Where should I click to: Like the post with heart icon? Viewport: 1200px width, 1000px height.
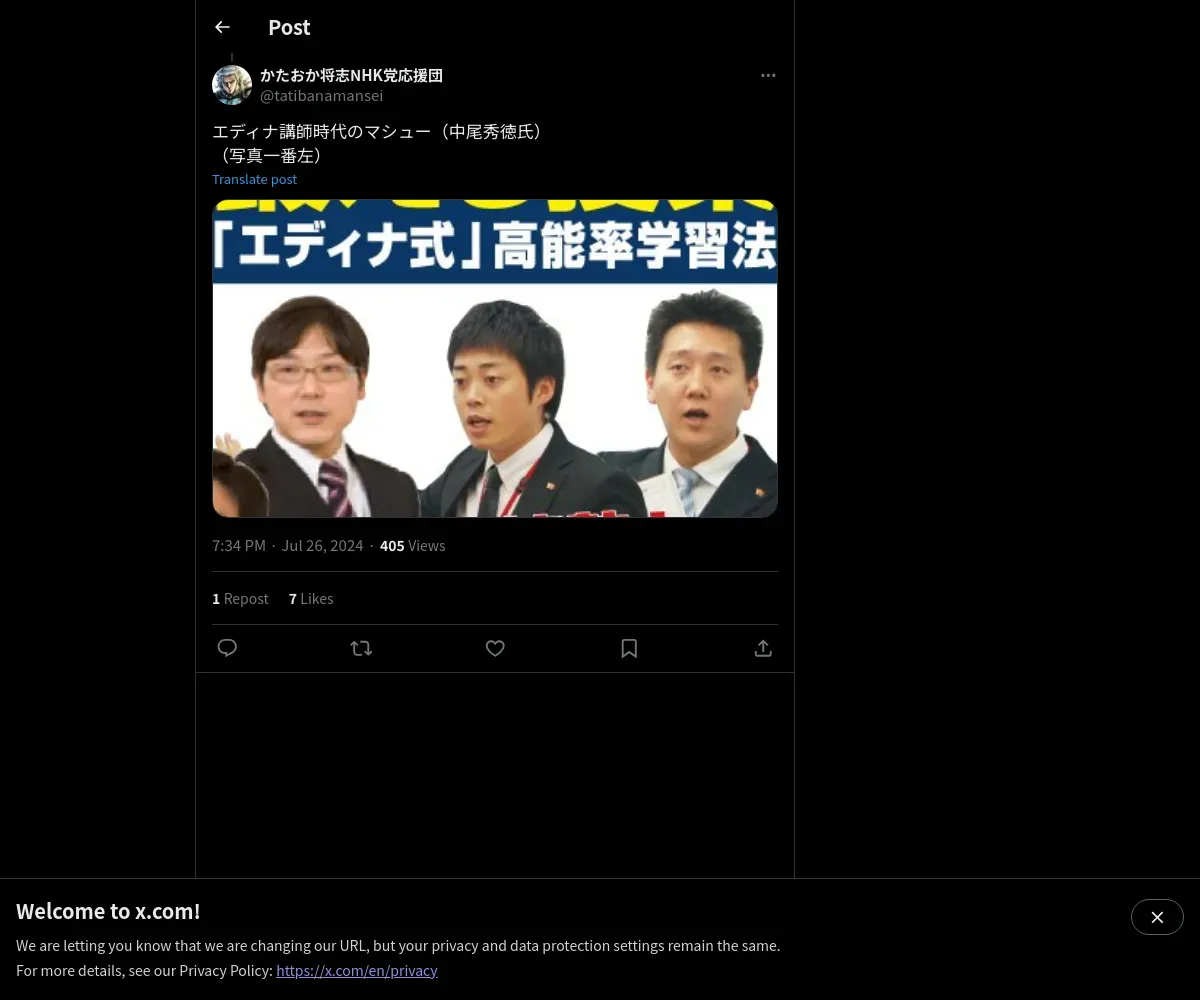[495, 648]
